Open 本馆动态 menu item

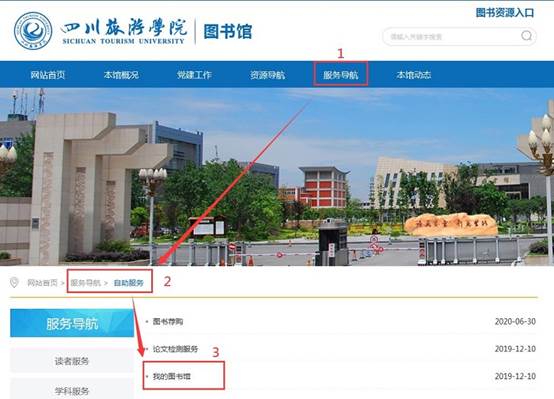(x=414, y=75)
